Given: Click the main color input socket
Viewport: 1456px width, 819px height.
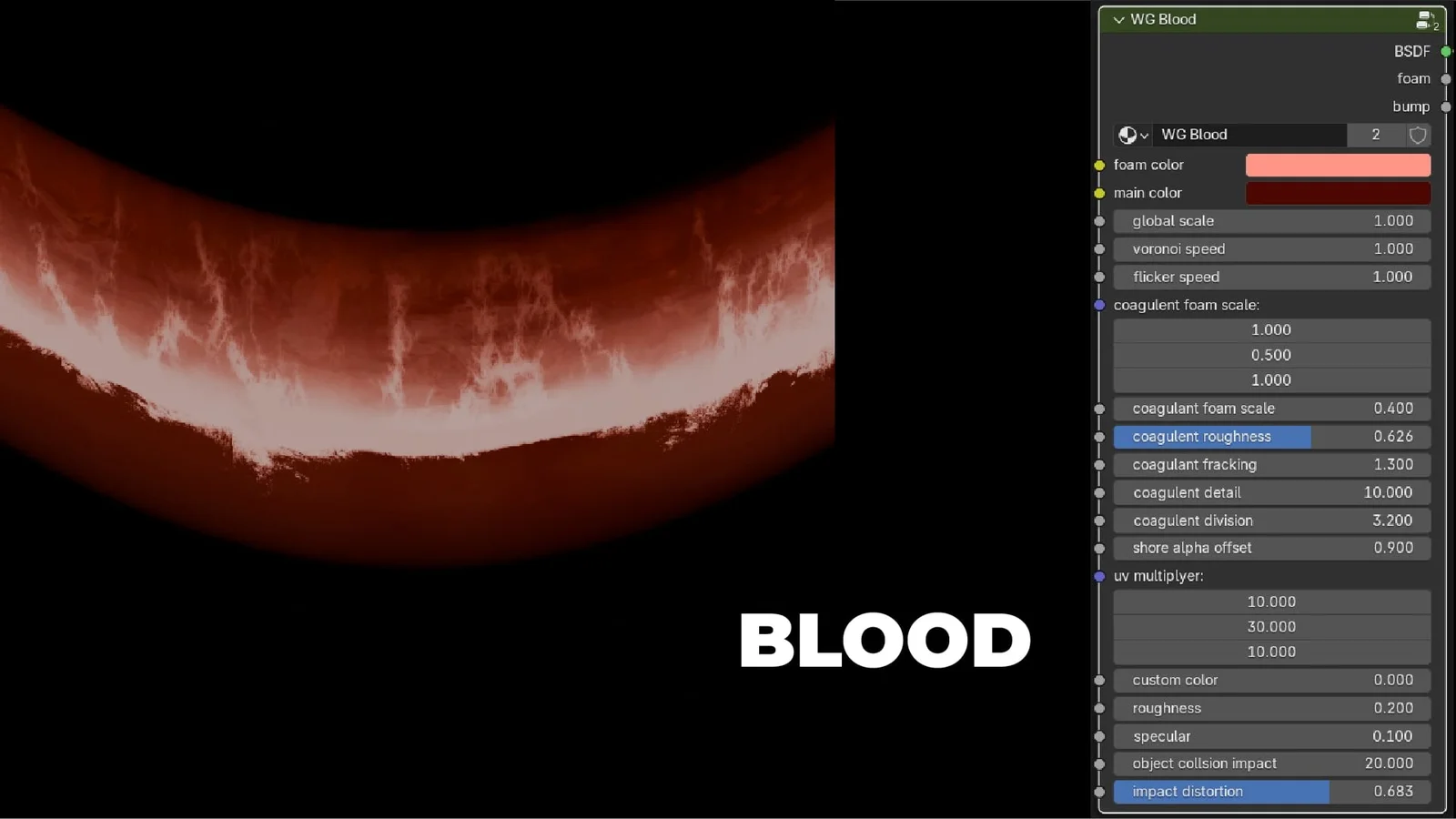Looking at the screenshot, I should 1099,193.
